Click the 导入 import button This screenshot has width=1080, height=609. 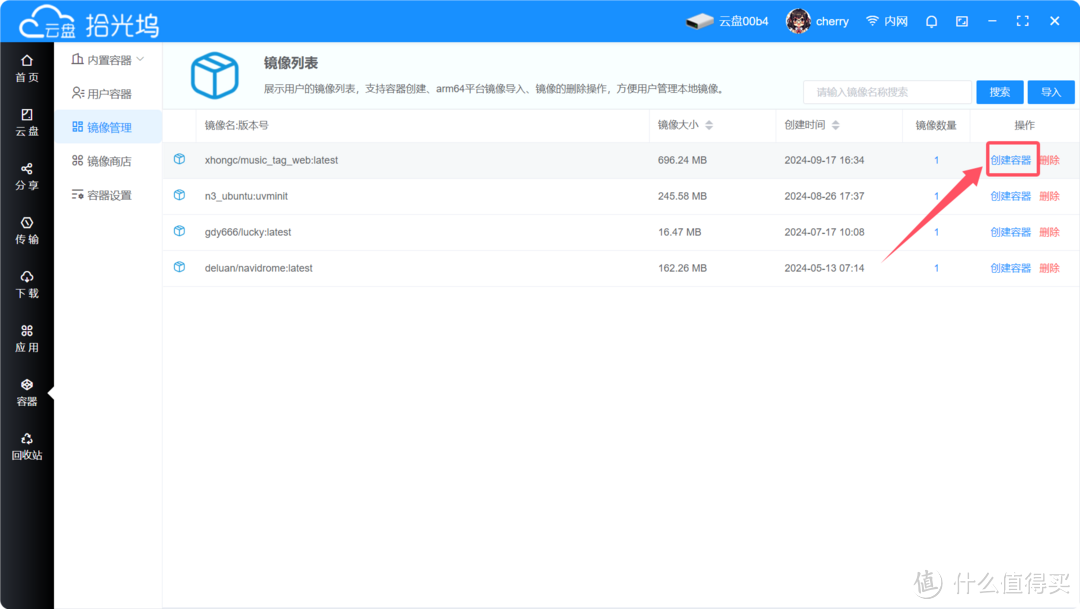pyautogui.click(x=1051, y=91)
